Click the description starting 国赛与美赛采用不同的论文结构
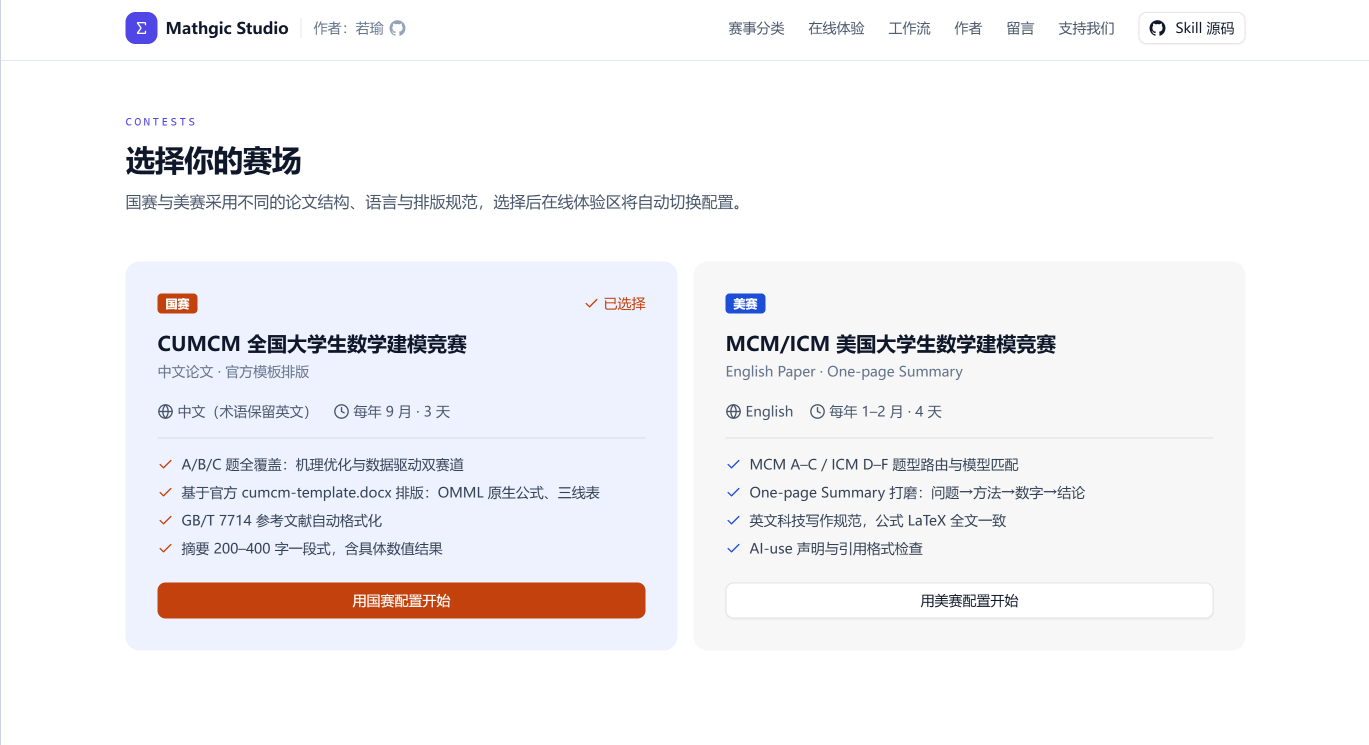The width and height of the screenshot is (1369, 745). [434, 202]
